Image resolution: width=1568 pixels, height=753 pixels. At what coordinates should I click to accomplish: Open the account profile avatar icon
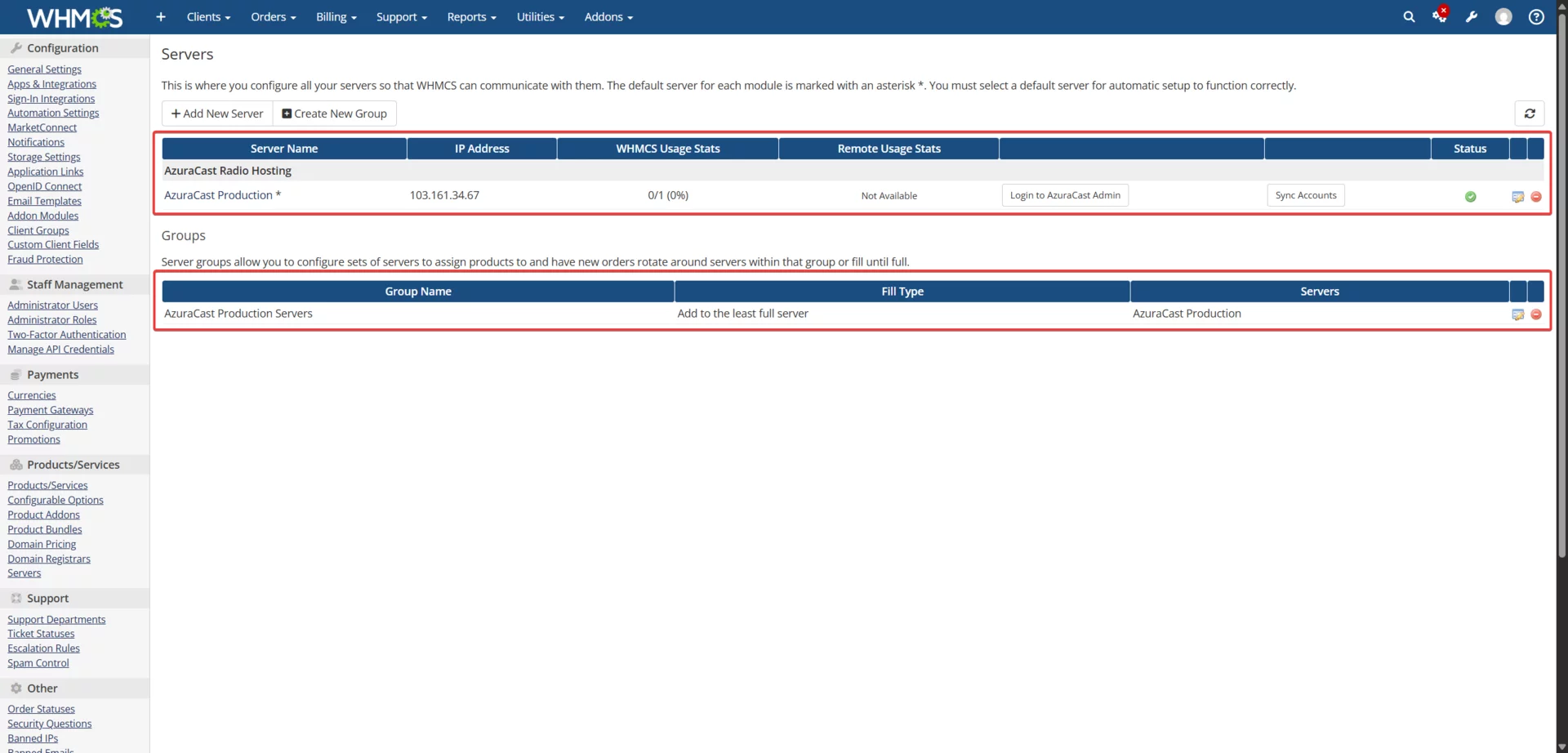(x=1503, y=16)
